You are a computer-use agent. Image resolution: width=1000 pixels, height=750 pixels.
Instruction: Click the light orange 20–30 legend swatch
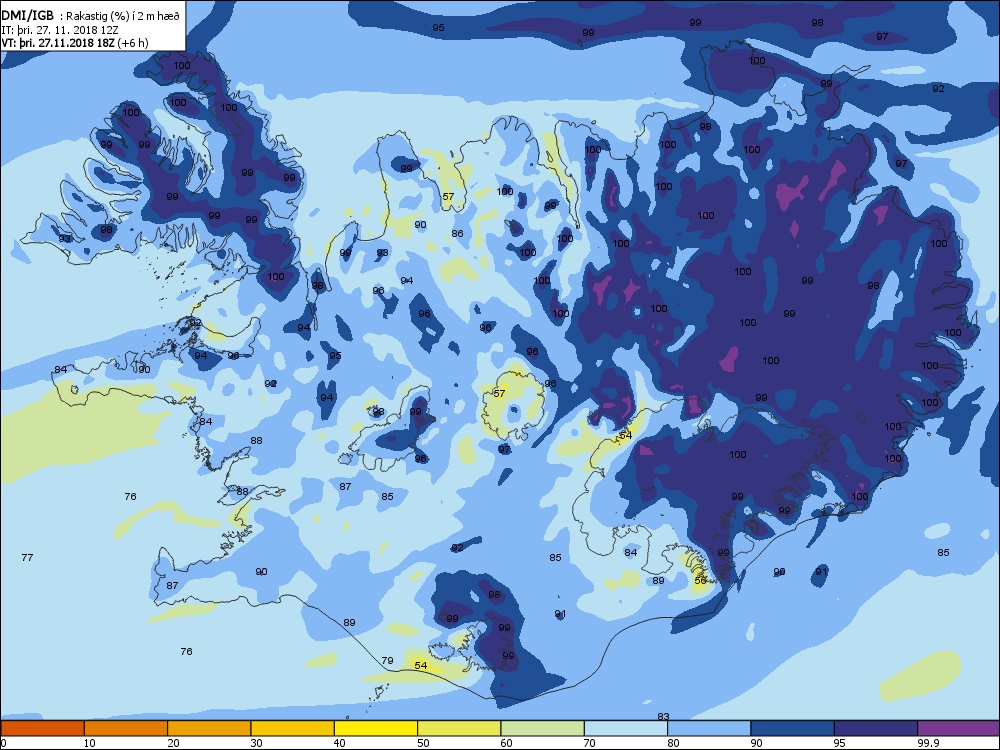click(209, 728)
